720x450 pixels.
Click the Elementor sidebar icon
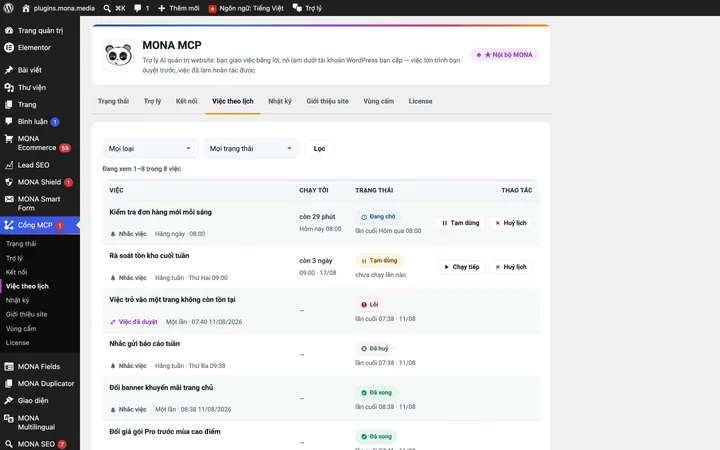pyautogui.click(x=9, y=47)
